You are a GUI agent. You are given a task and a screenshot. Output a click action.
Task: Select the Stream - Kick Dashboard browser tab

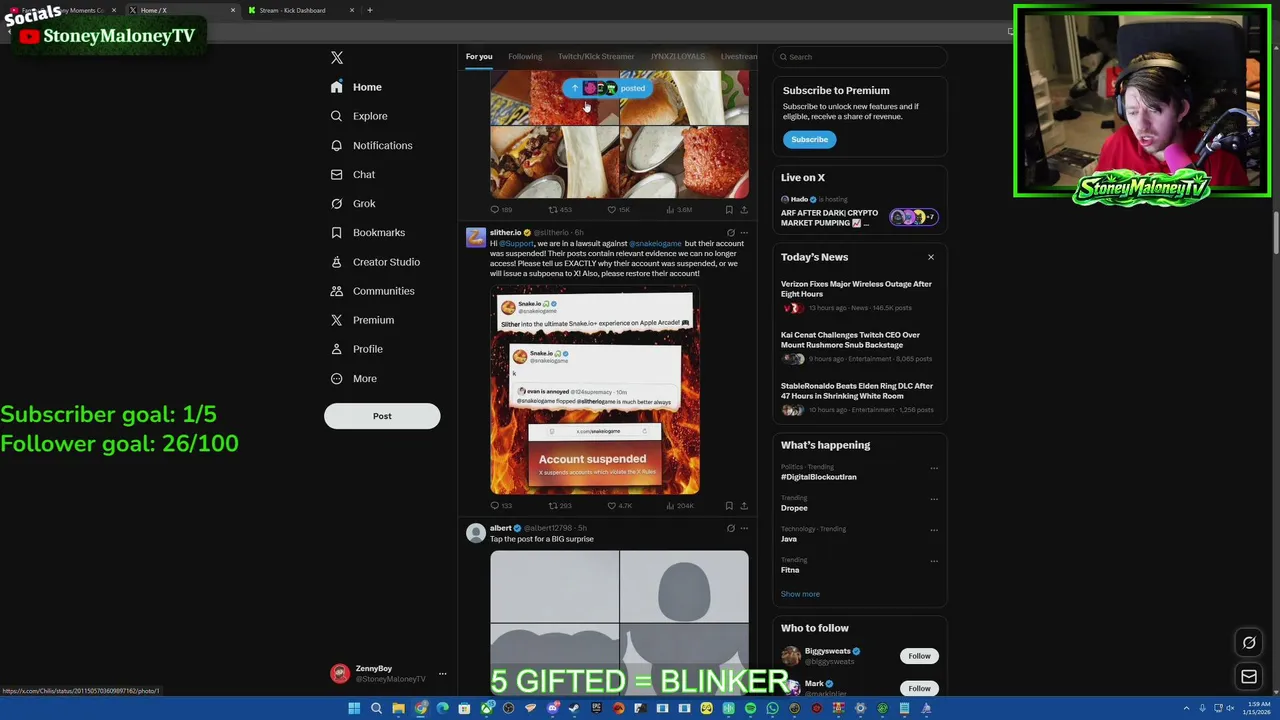coord(300,10)
